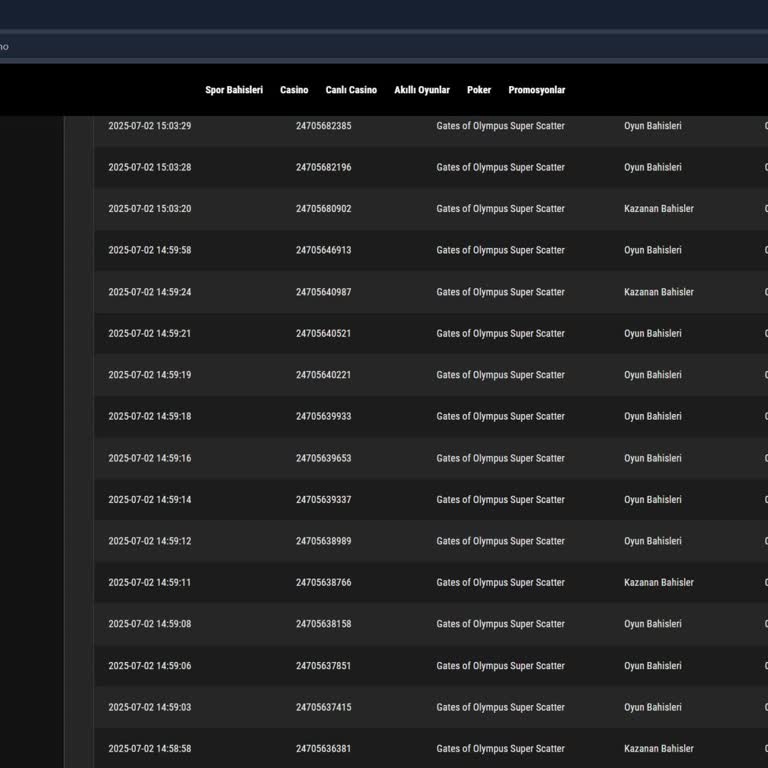Image resolution: width=768 pixels, height=768 pixels.
Task: Select transaction ID 24705639653
Action: click(x=323, y=458)
